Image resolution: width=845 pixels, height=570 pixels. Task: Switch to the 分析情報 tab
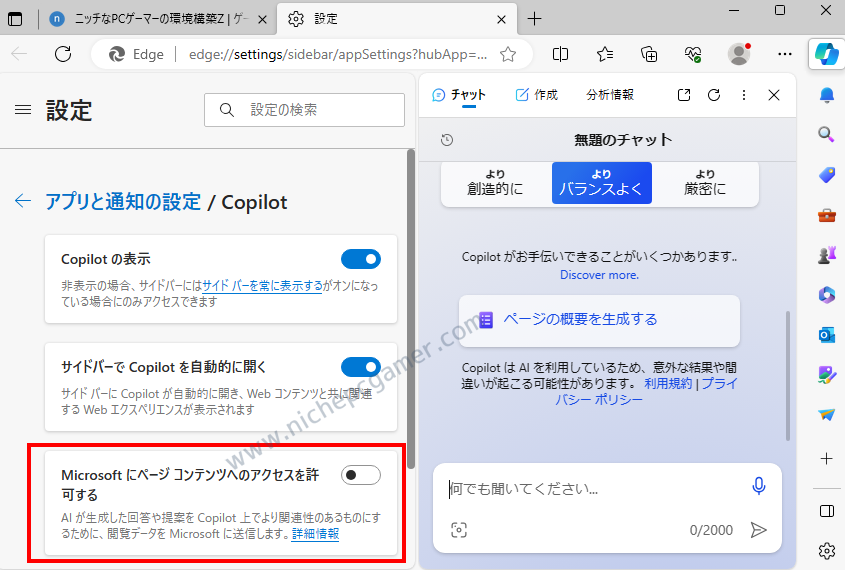pos(610,95)
